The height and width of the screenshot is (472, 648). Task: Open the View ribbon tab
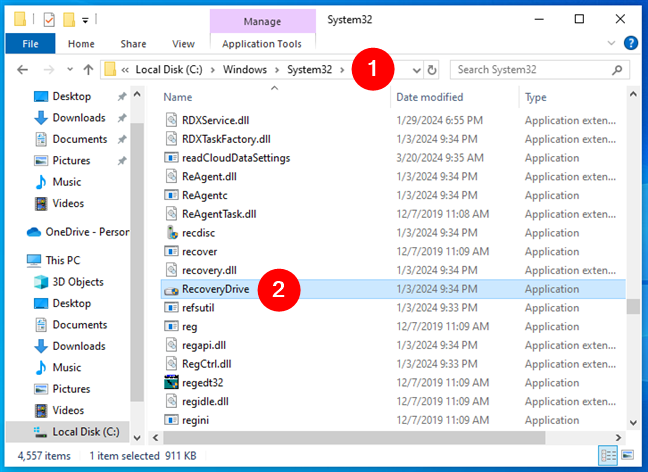click(x=183, y=44)
